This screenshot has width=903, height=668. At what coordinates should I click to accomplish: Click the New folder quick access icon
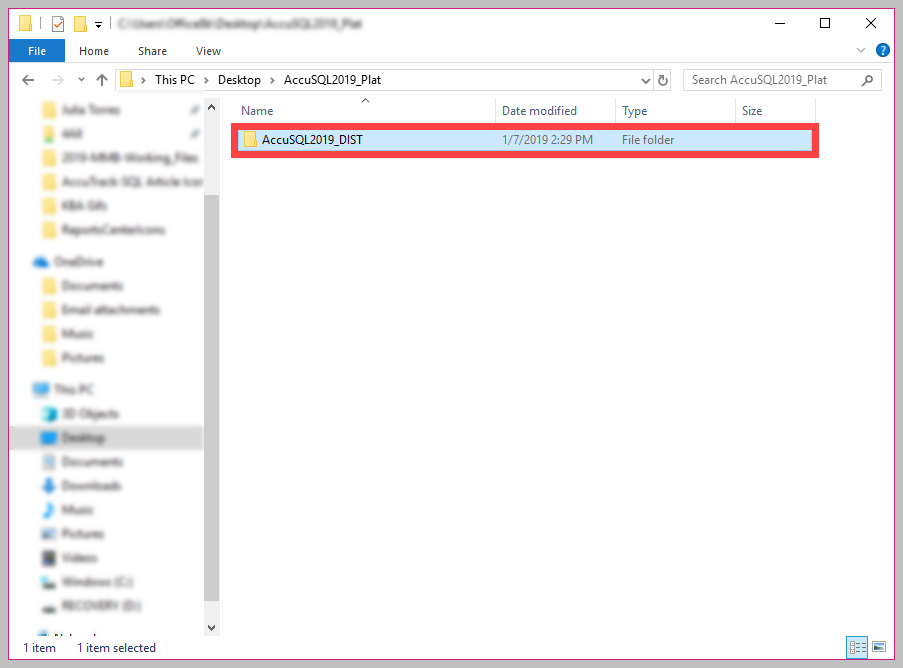coord(81,24)
